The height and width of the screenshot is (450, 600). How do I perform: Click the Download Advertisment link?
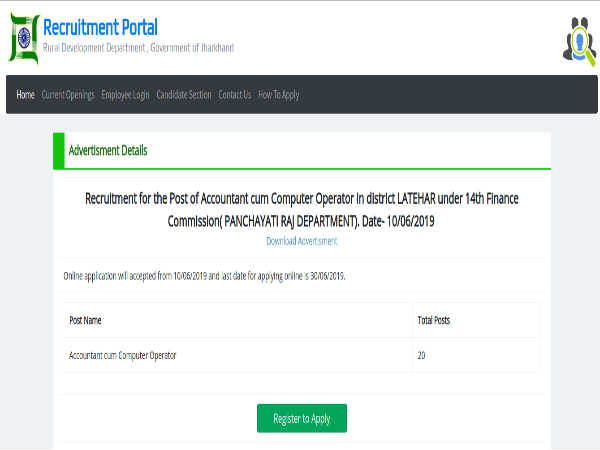(x=301, y=241)
